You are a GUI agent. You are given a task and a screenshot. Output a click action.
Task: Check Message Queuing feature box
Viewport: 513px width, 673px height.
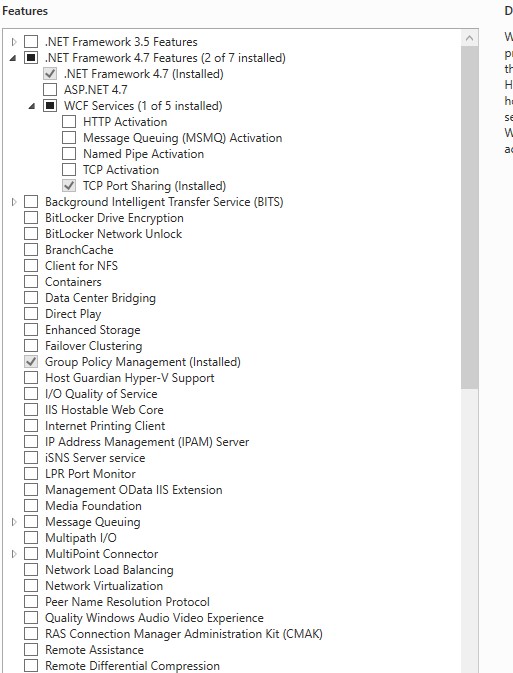point(31,522)
